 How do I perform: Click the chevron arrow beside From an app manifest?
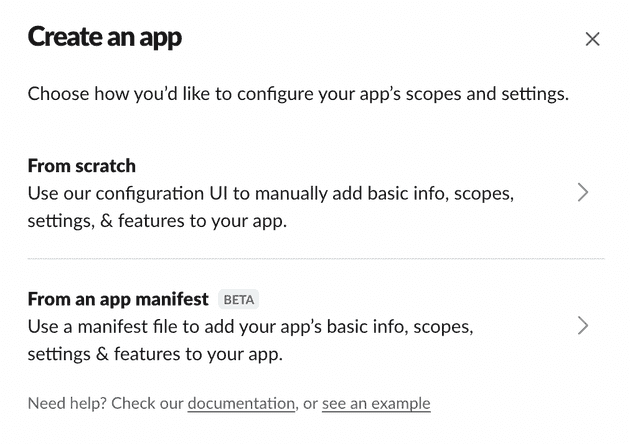click(583, 325)
